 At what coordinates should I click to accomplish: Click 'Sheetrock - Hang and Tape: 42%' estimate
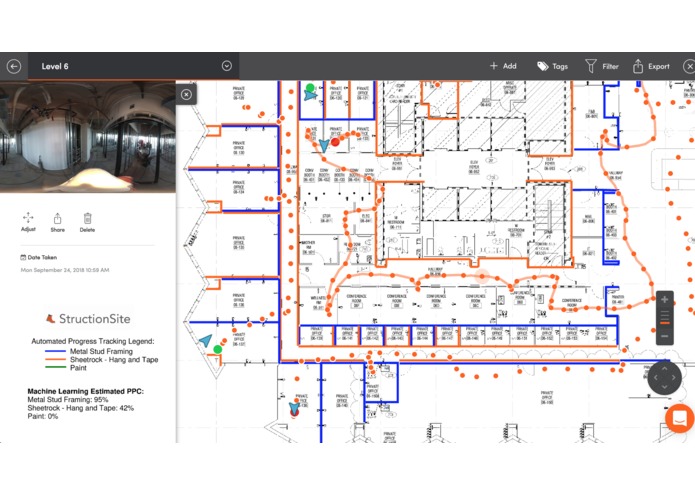[x=81, y=408]
